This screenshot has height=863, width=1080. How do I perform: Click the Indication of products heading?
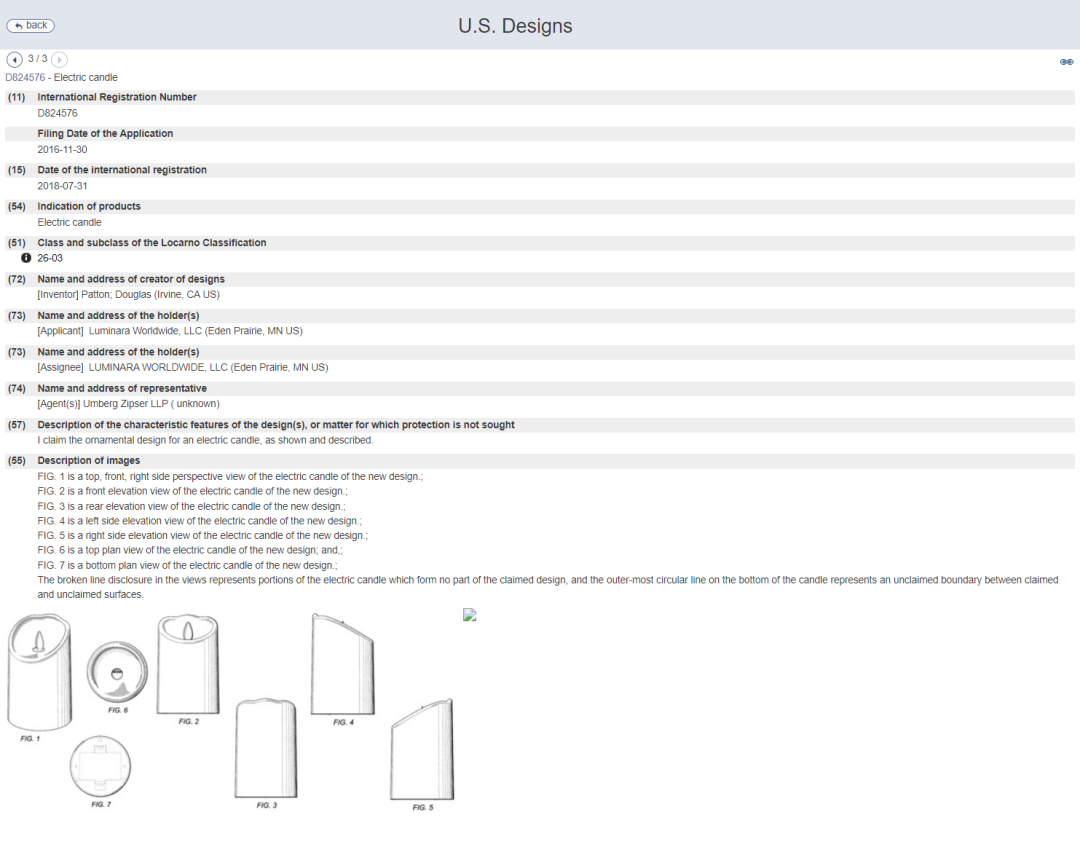tap(89, 207)
